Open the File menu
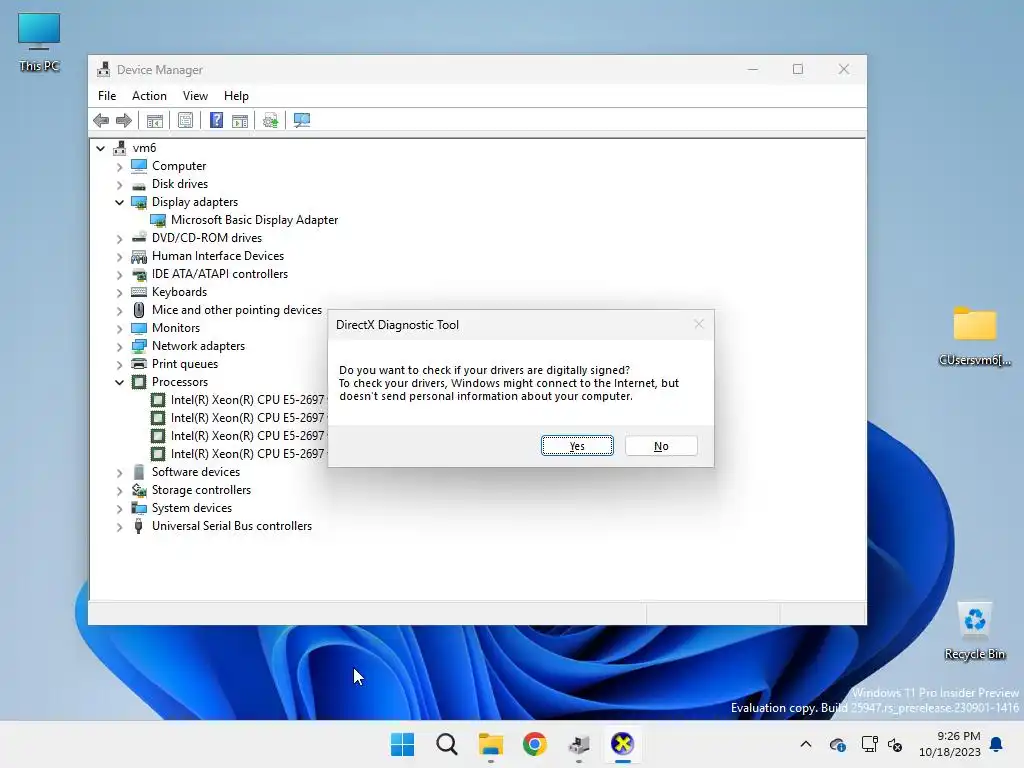The height and width of the screenshot is (768, 1024). [107, 96]
